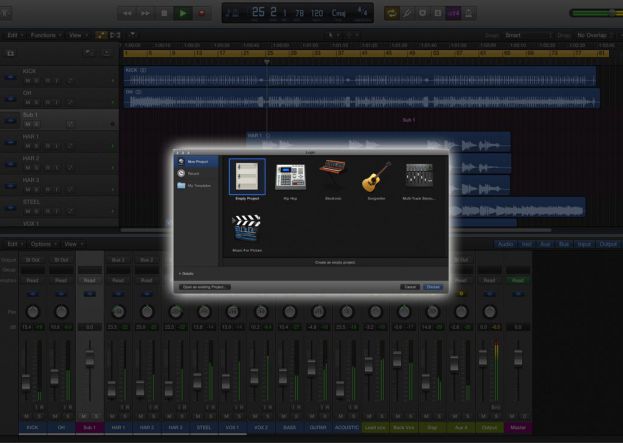Image resolution: width=623 pixels, height=443 pixels.
Task: Click the OH audio region in tracks area
Action: click(x=362, y=98)
